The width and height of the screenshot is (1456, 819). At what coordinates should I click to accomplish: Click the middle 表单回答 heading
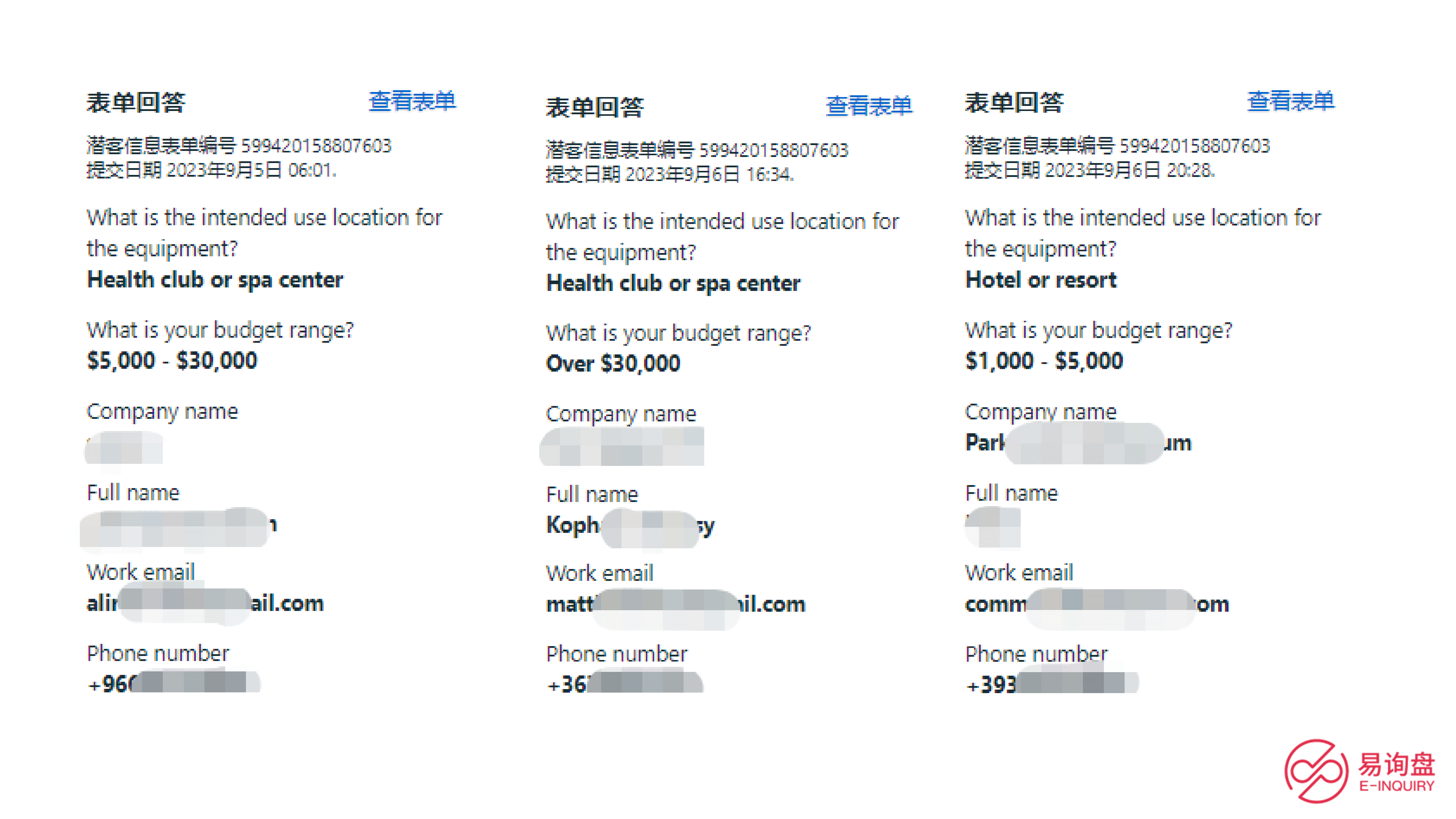pyautogui.click(x=595, y=107)
